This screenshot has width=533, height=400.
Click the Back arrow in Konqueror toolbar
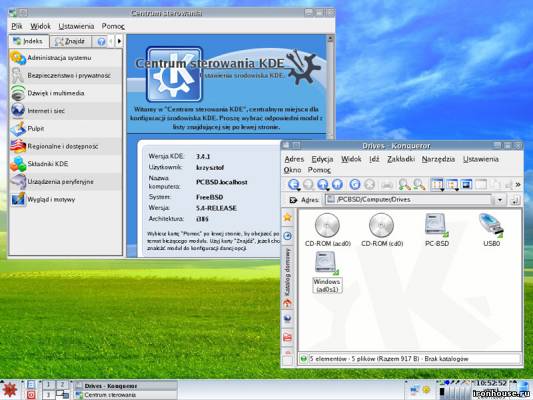[293, 185]
